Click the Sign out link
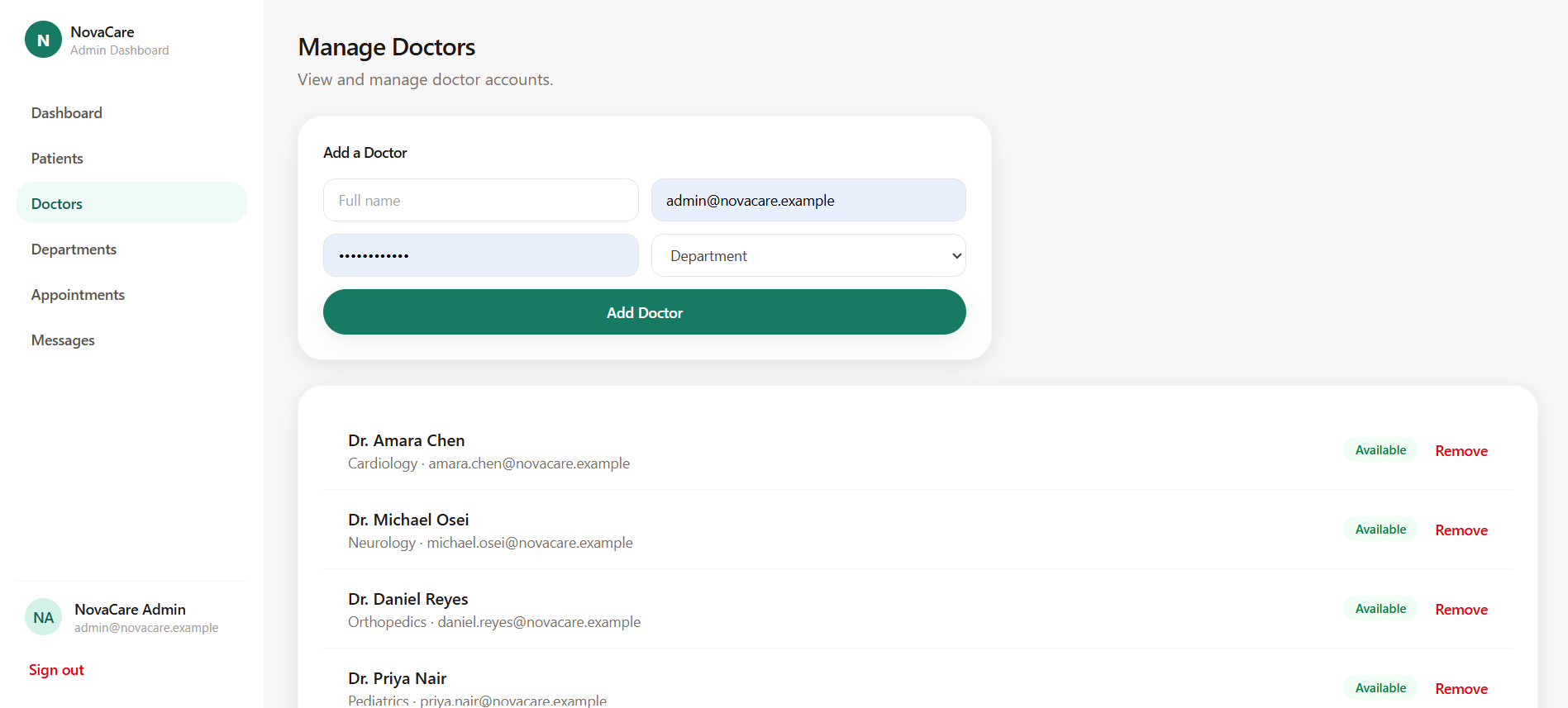Viewport: 1568px width, 708px height. coord(56,669)
